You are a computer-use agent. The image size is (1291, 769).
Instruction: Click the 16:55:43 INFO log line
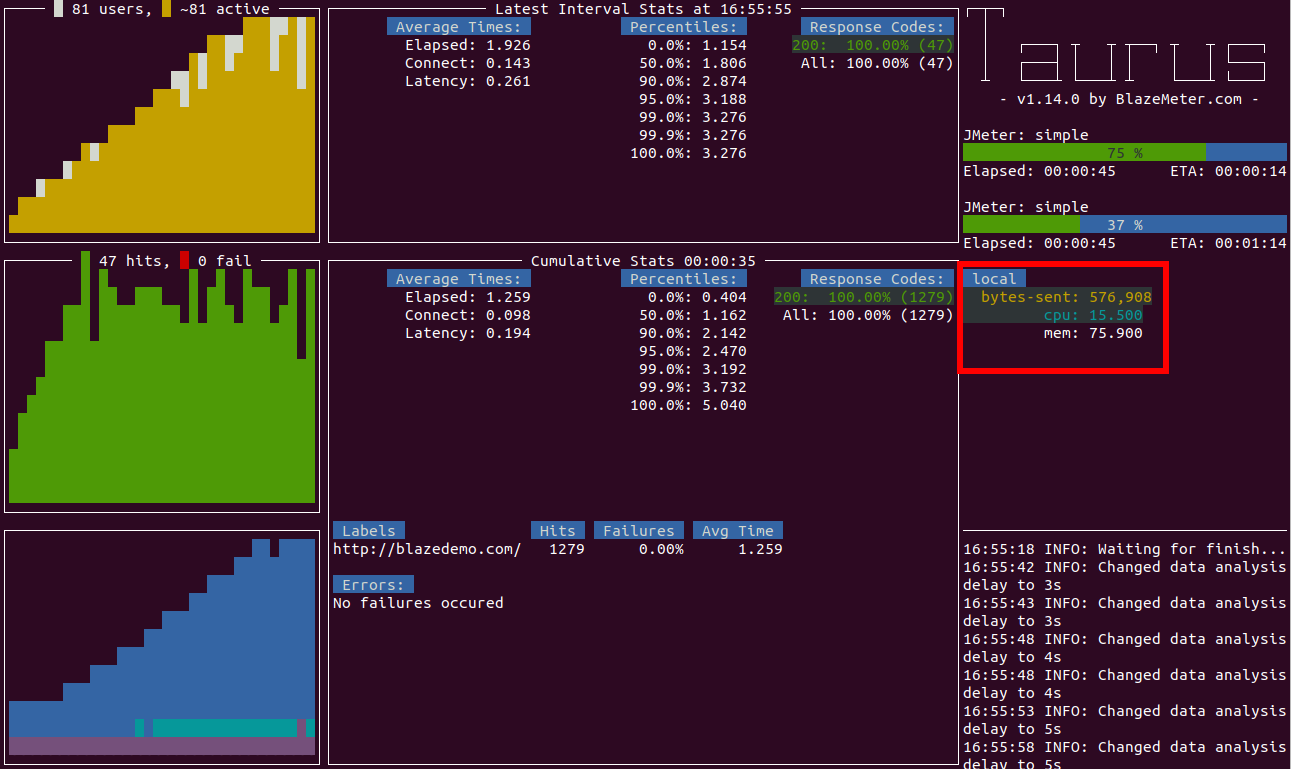point(1125,612)
